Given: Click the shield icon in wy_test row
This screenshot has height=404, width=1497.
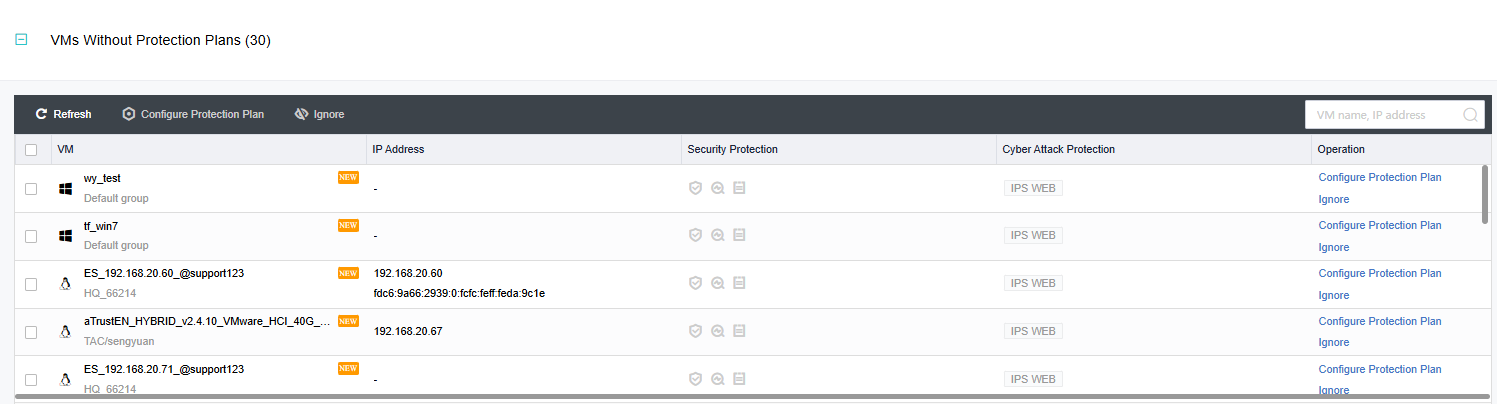Looking at the screenshot, I should click(x=695, y=187).
